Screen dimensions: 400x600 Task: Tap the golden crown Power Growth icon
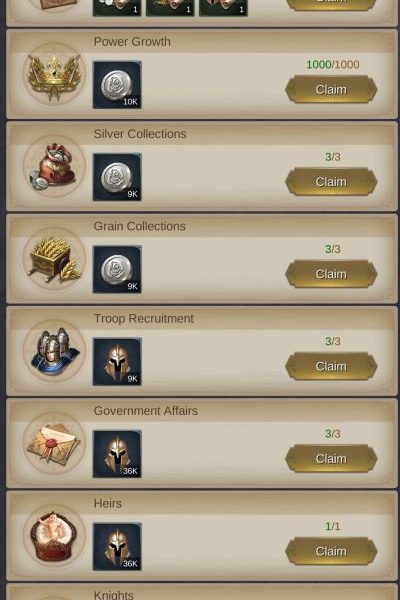[54, 75]
